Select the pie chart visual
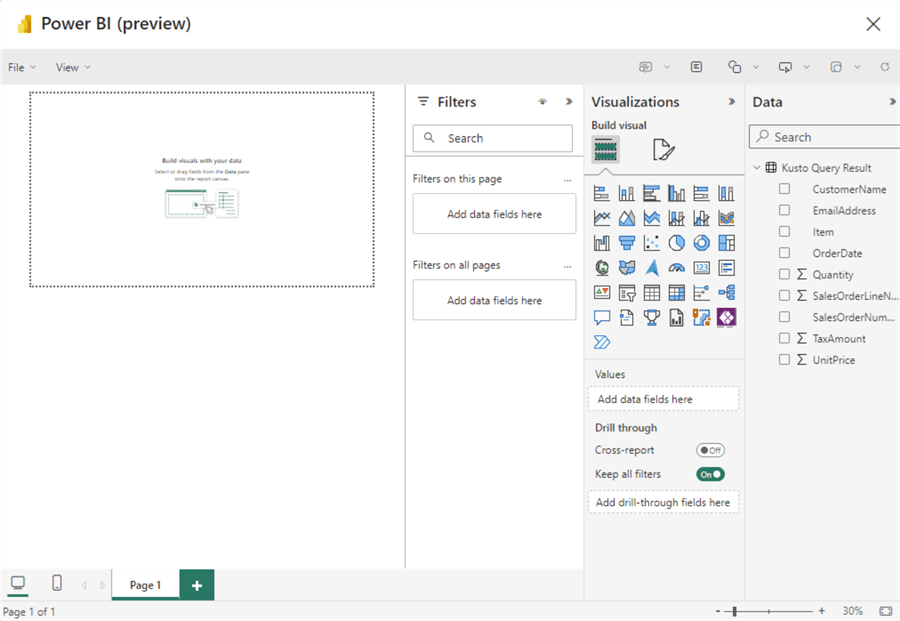Image resolution: width=900 pixels, height=621 pixels. click(x=677, y=243)
